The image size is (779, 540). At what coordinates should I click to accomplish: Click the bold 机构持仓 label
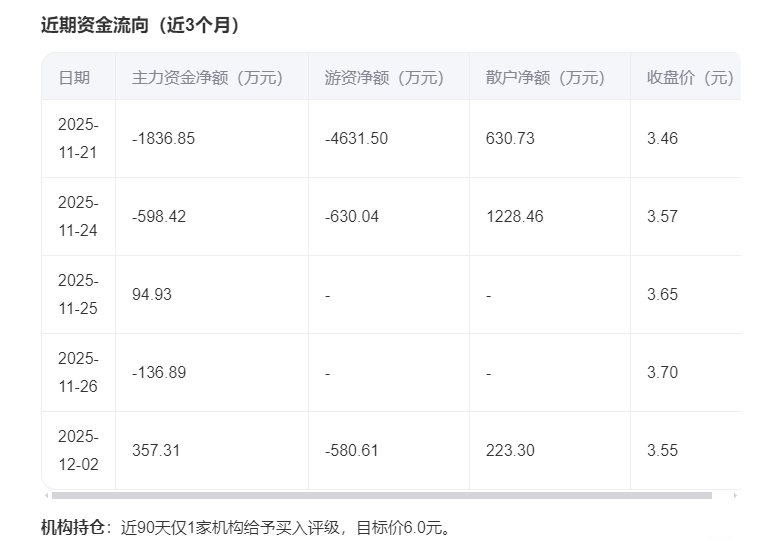71,526
